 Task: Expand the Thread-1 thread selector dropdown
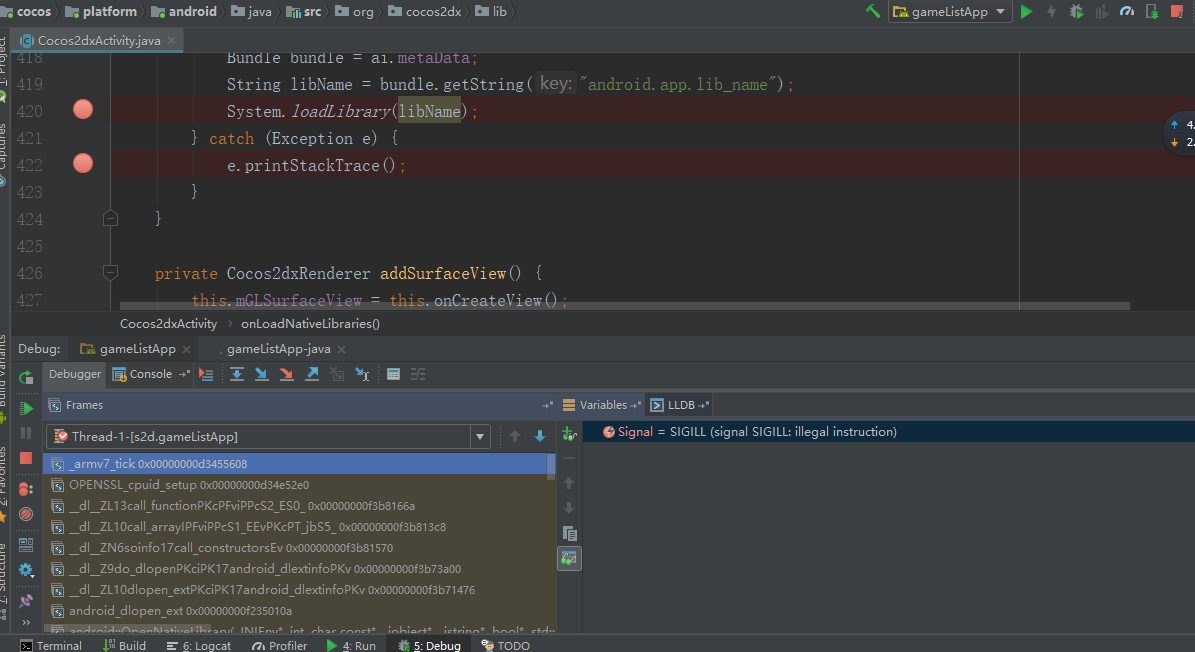pos(480,437)
